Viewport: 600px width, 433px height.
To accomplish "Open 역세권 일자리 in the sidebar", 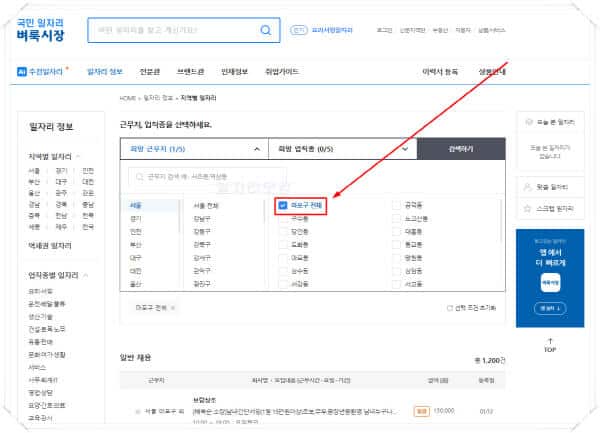I will [x=50, y=246].
